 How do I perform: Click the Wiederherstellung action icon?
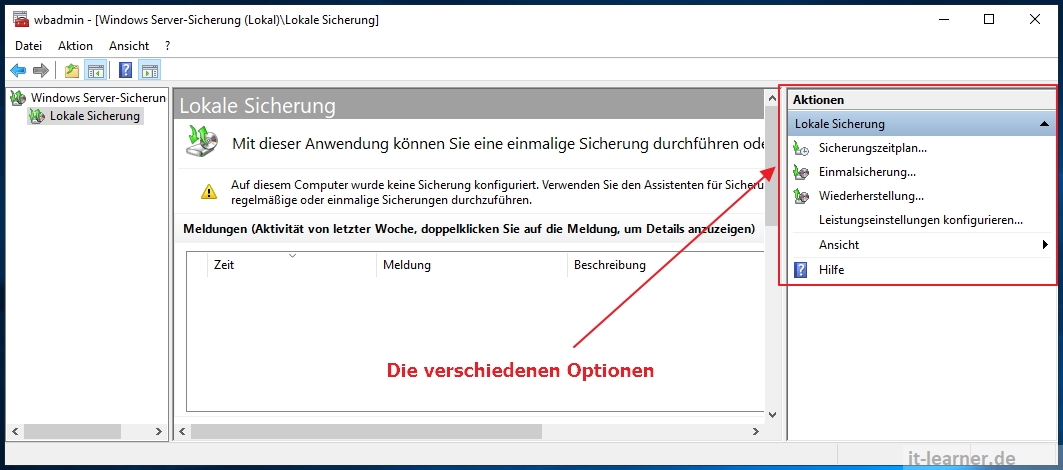click(801, 197)
